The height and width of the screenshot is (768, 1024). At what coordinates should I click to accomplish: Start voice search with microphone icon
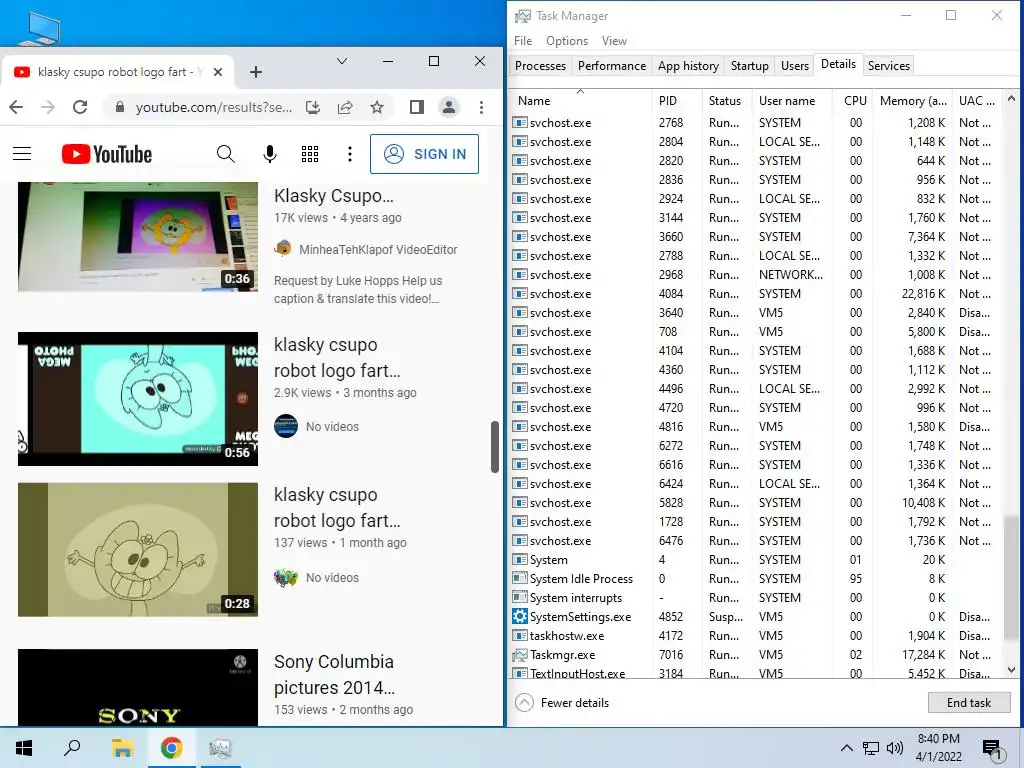click(270, 154)
